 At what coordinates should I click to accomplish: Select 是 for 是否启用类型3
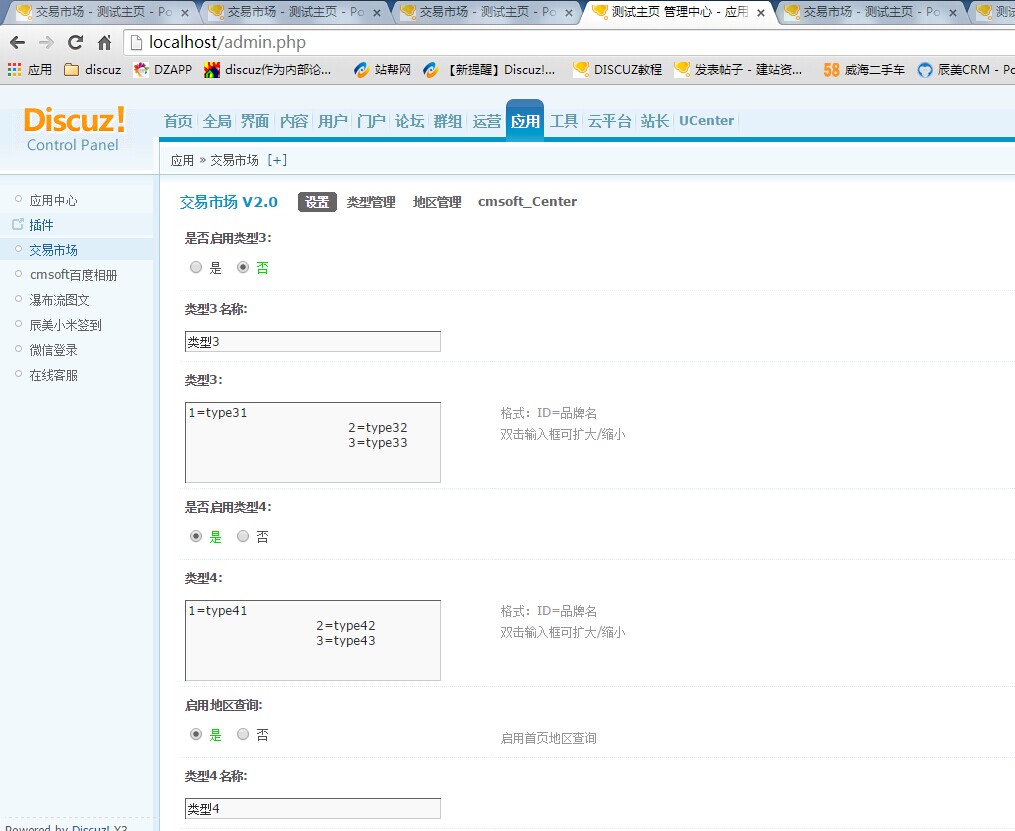(195, 267)
